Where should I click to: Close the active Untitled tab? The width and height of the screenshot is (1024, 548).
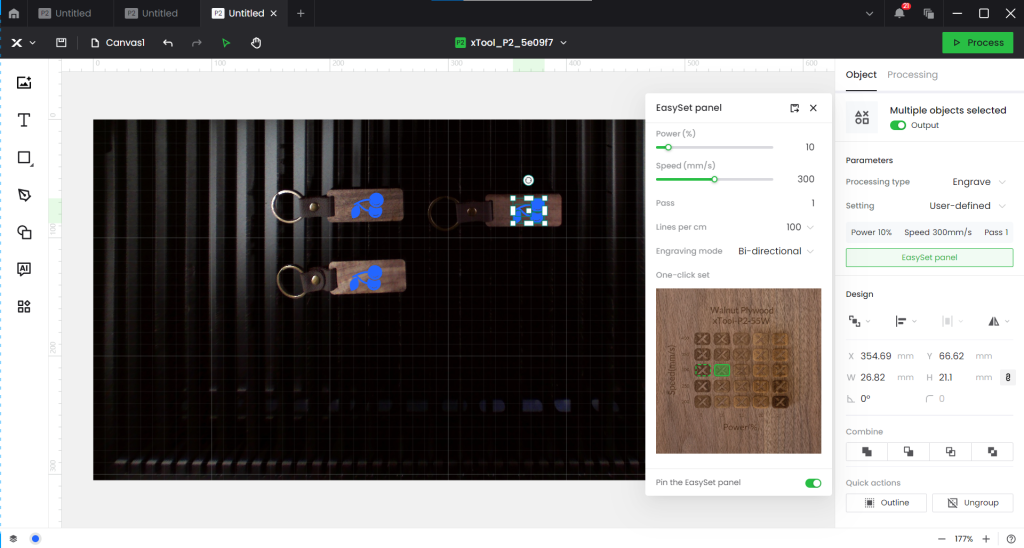(274, 13)
